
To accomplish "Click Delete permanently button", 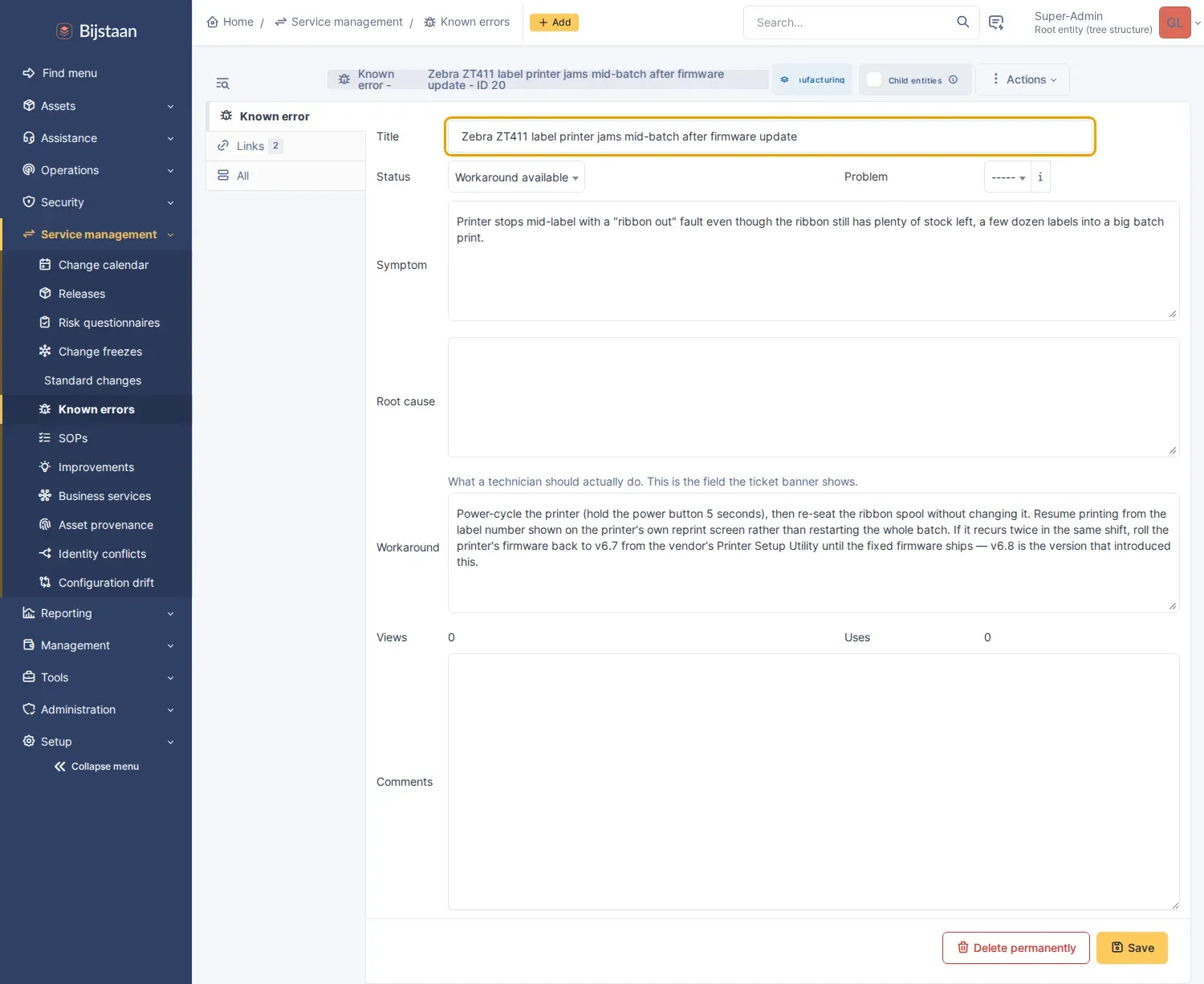I will pos(1016,948).
